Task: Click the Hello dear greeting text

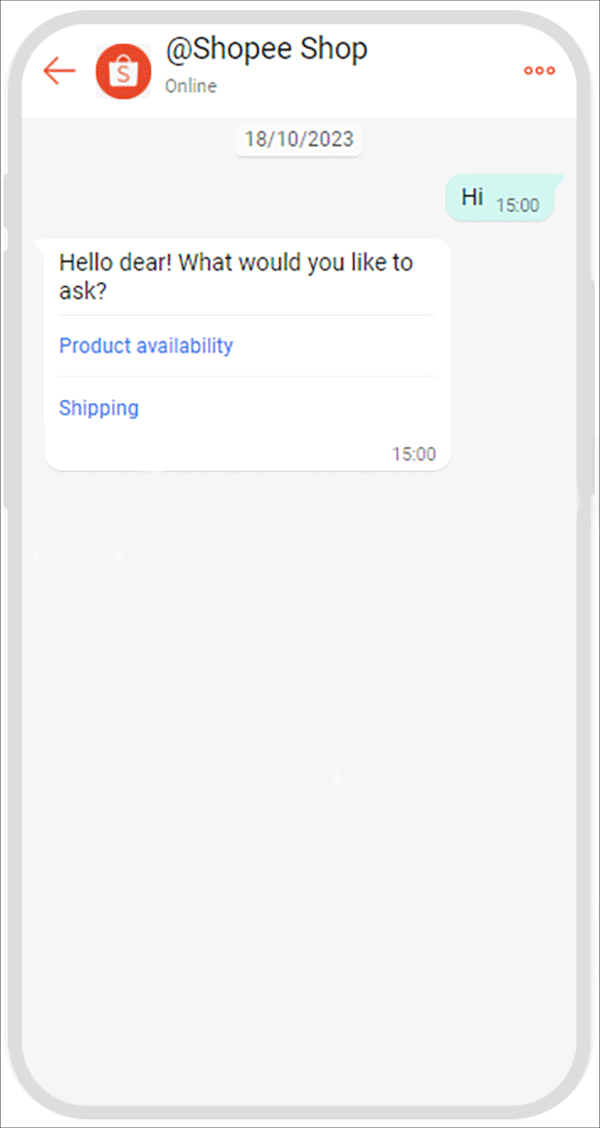Action: [236, 277]
